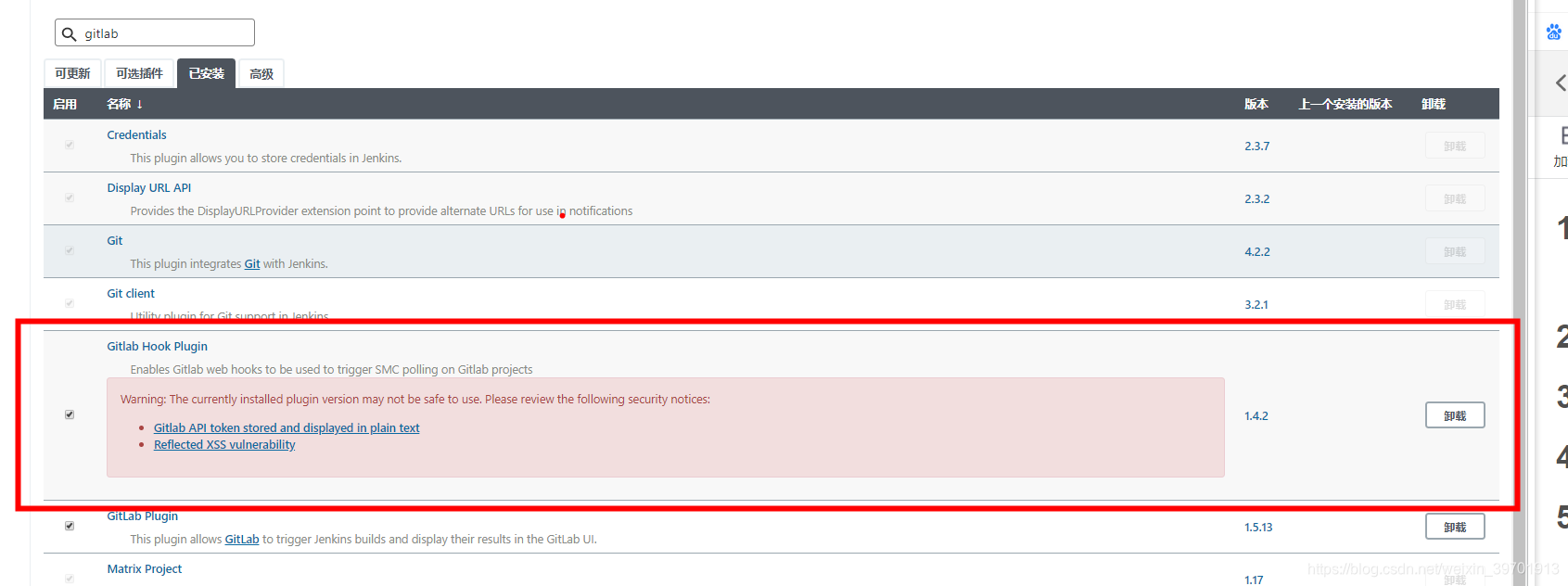Open the Gitlab Hook Plugin link

click(x=157, y=346)
